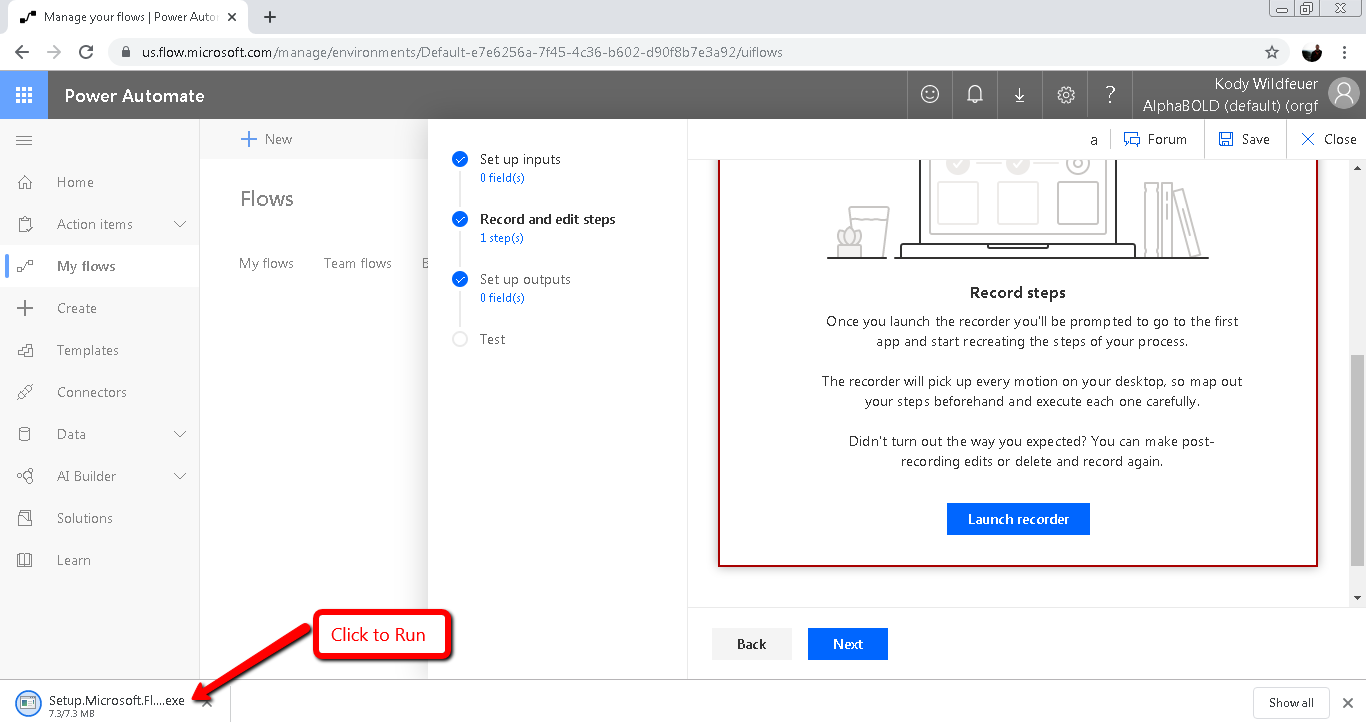This screenshot has width=1366, height=728.
Task: Go to the Set up outputs step
Action: tap(525, 279)
